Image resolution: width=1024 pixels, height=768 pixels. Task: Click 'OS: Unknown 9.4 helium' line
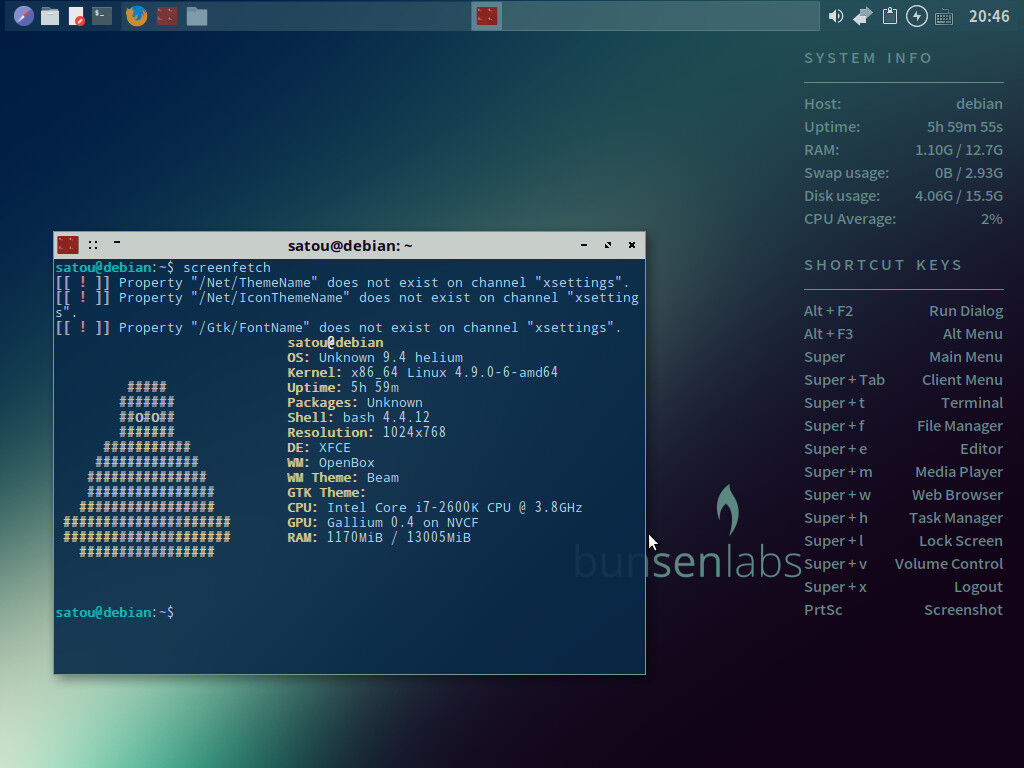375,357
